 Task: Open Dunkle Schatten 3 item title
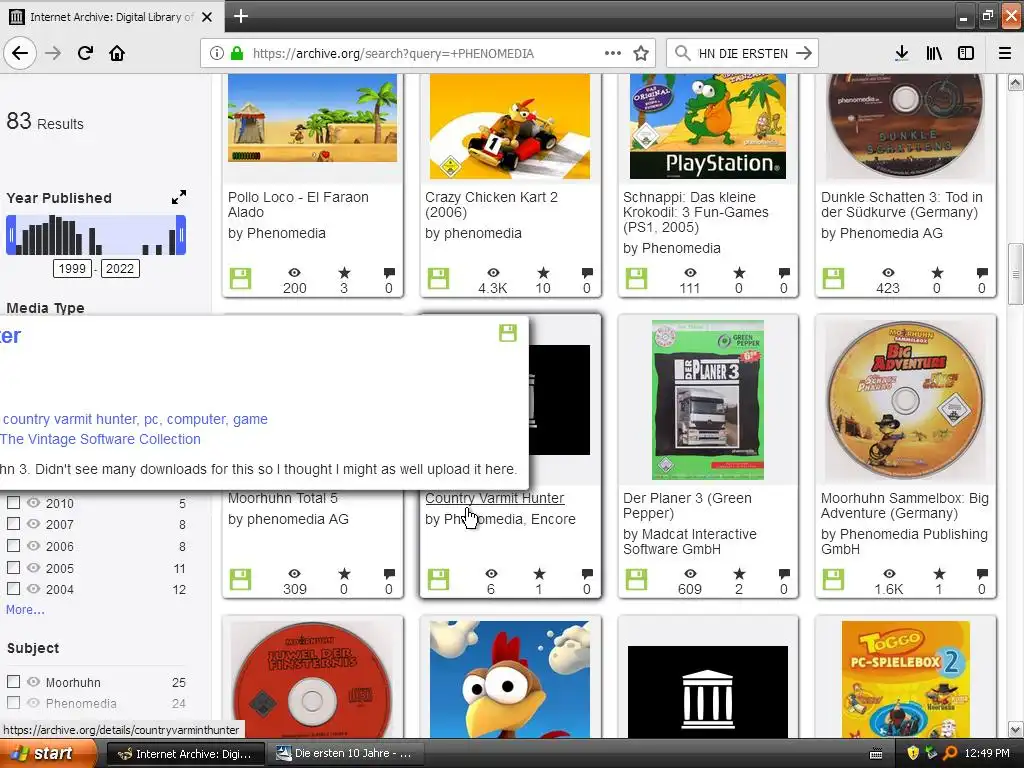901,204
